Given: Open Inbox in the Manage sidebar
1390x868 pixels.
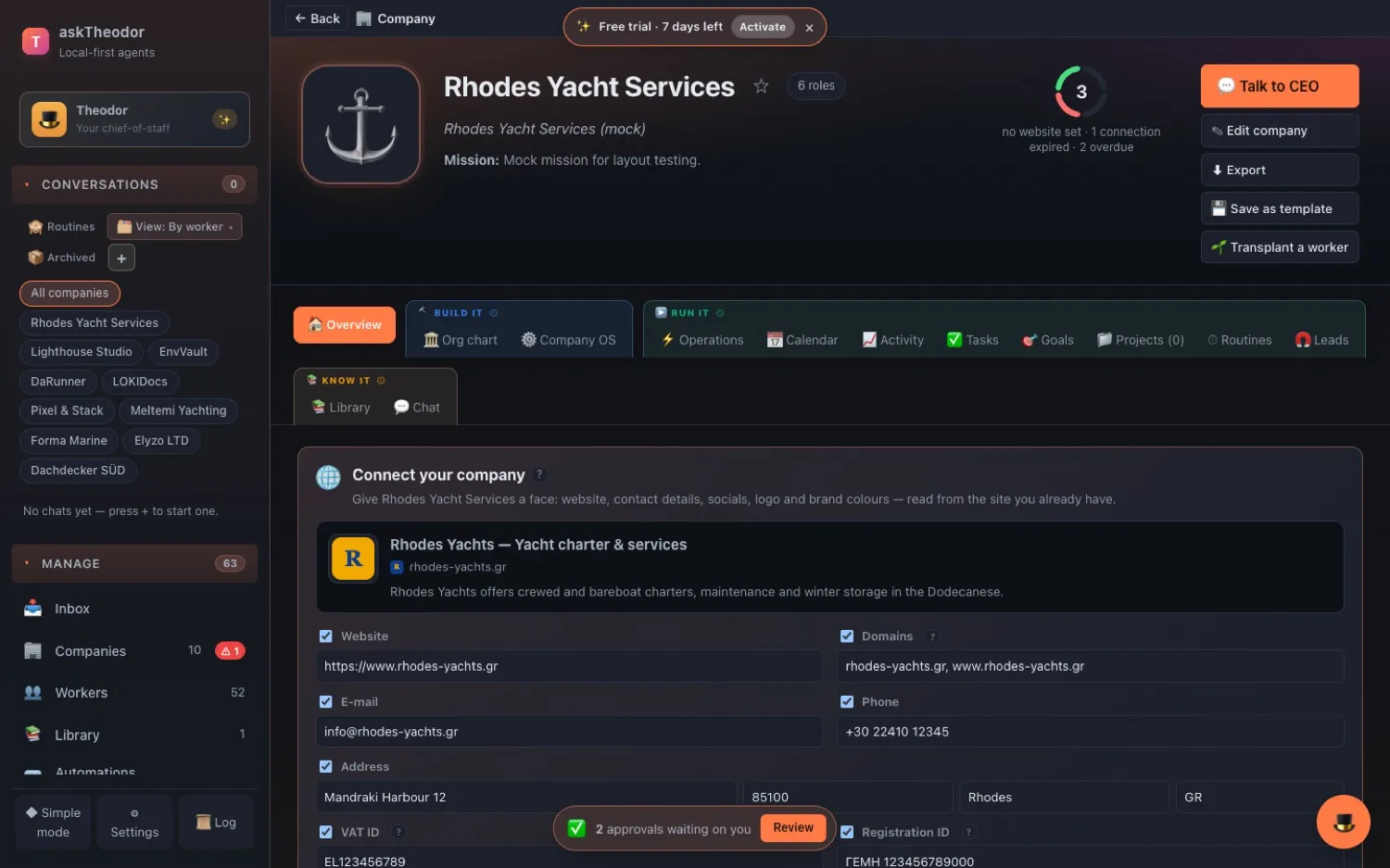Looking at the screenshot, I should (x=134, y=609).
